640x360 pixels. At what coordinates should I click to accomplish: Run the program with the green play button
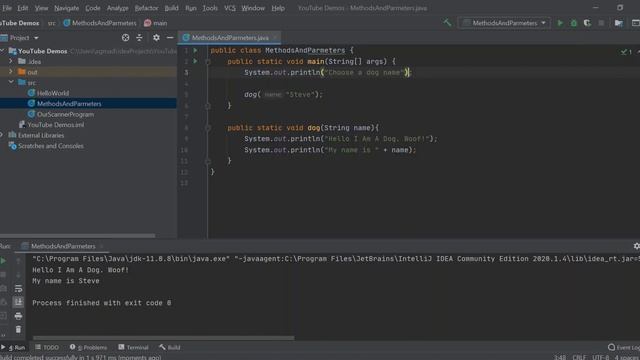(560, 23)
